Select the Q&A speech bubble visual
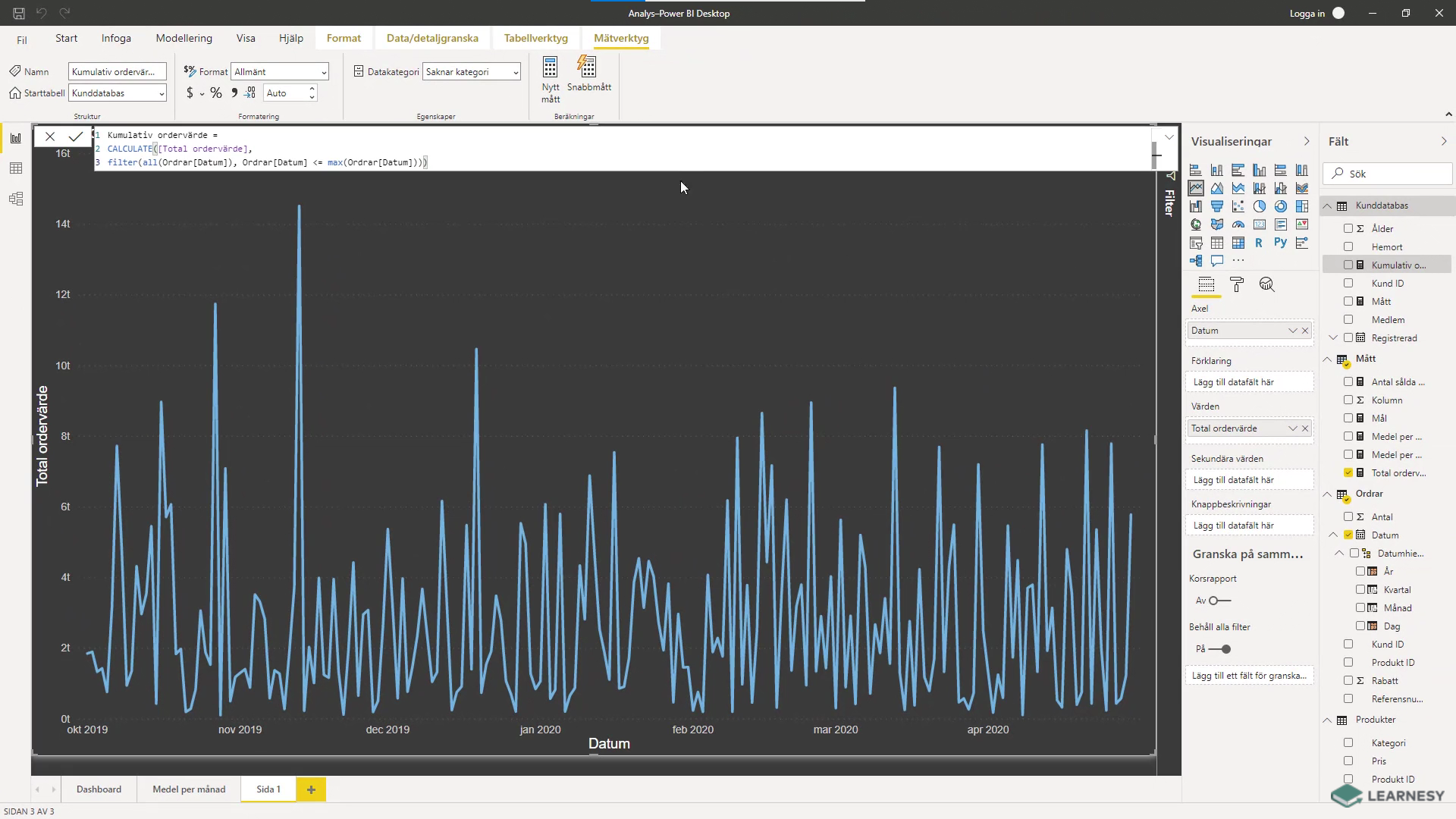 [1217, 261]
